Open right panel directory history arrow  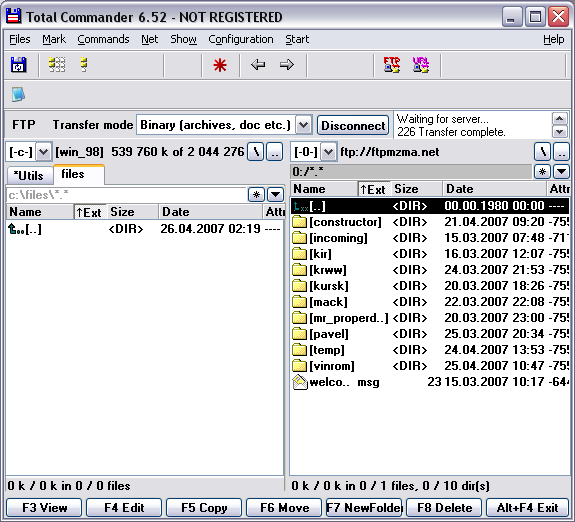coord(561,171)
